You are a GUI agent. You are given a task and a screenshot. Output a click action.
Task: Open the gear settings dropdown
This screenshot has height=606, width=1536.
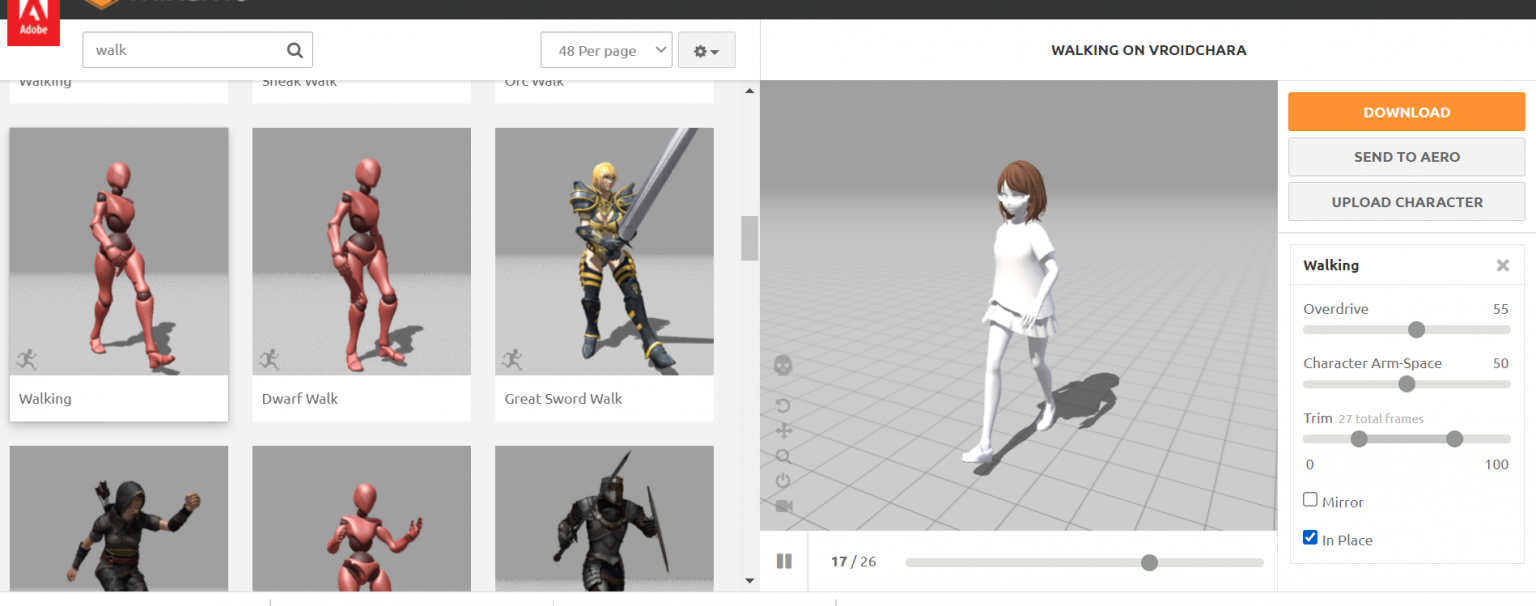point(706,49)
